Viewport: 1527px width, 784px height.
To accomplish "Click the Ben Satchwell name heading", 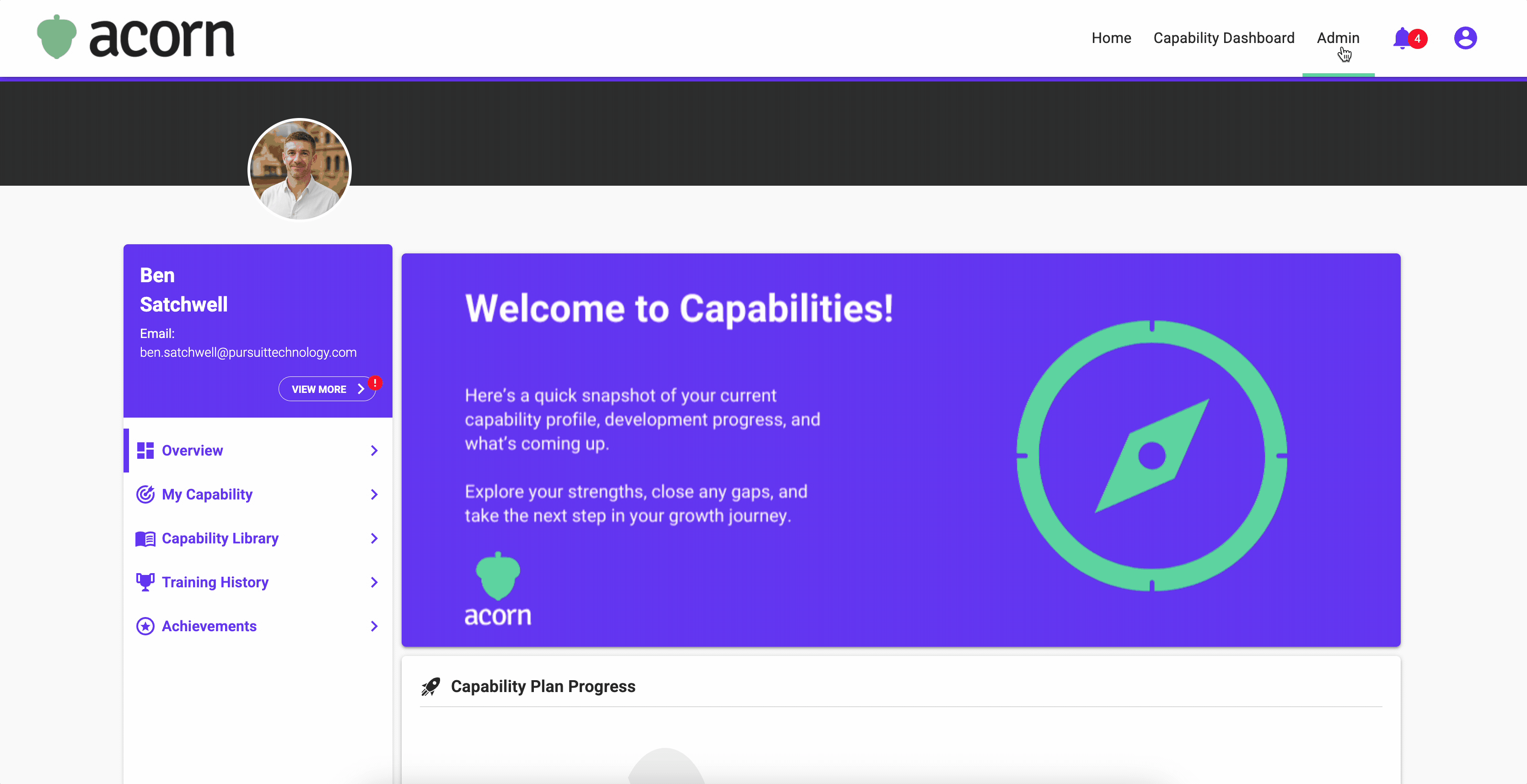I will (184, 290).
